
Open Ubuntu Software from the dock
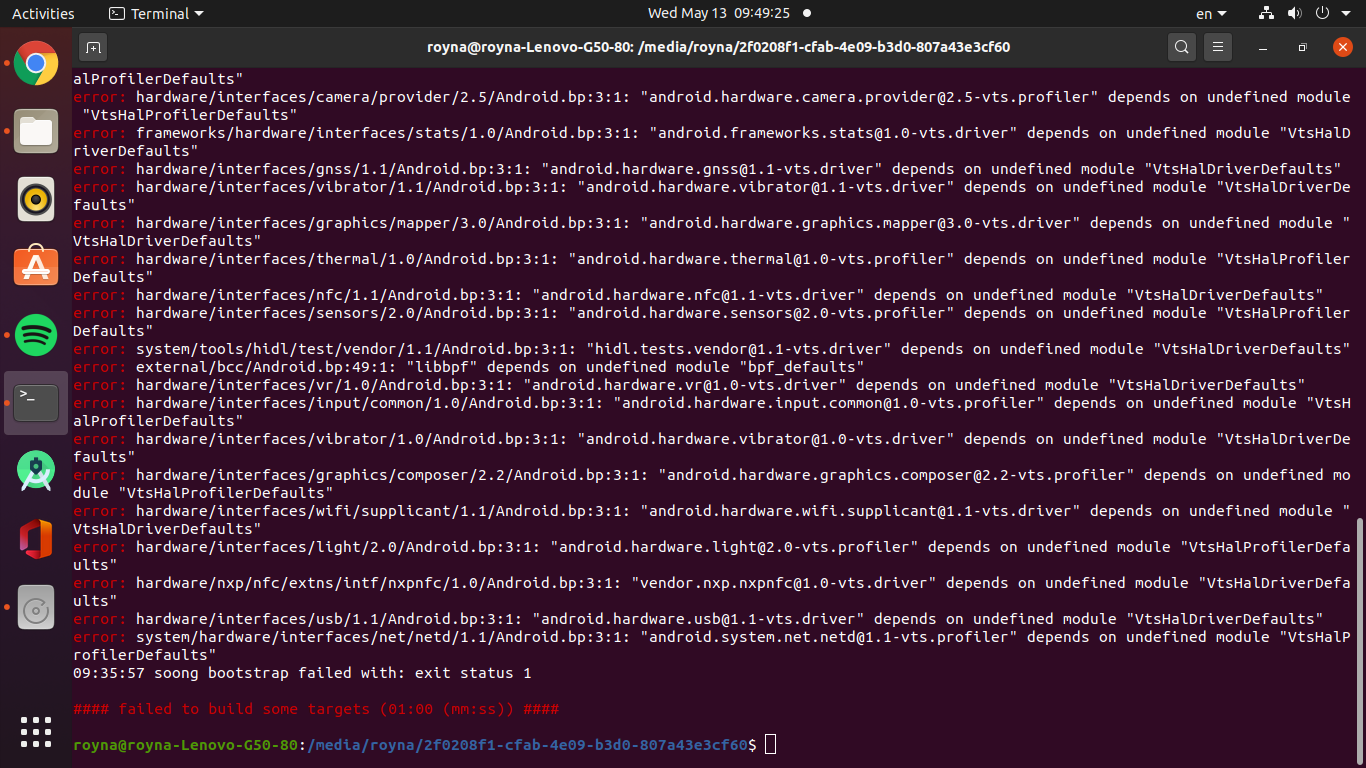[x=35, y=267]
